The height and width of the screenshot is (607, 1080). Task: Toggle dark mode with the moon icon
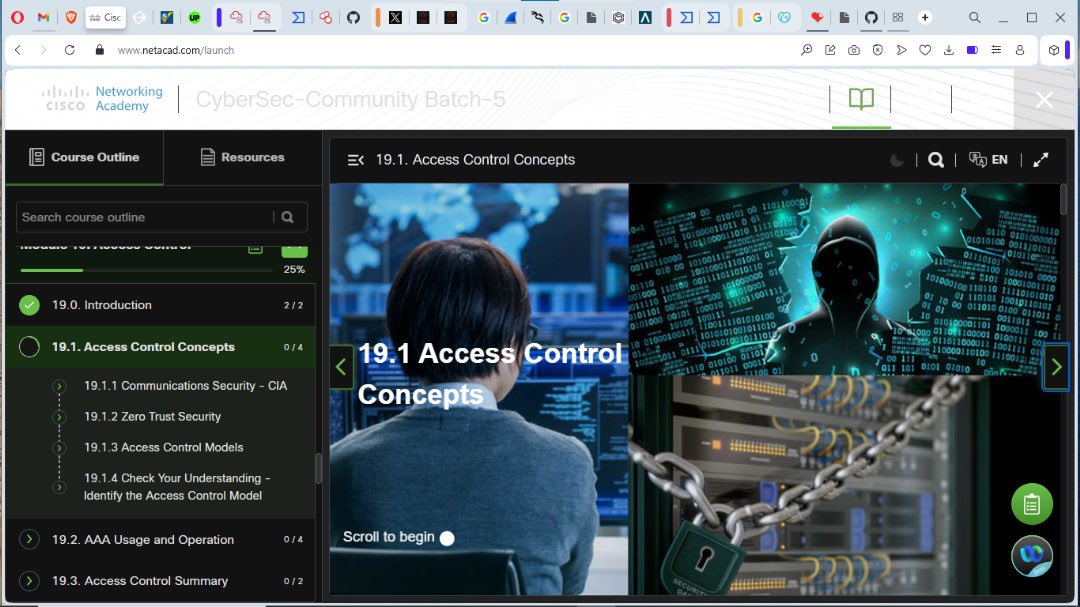pyautogui.click(x=897, y=159)
